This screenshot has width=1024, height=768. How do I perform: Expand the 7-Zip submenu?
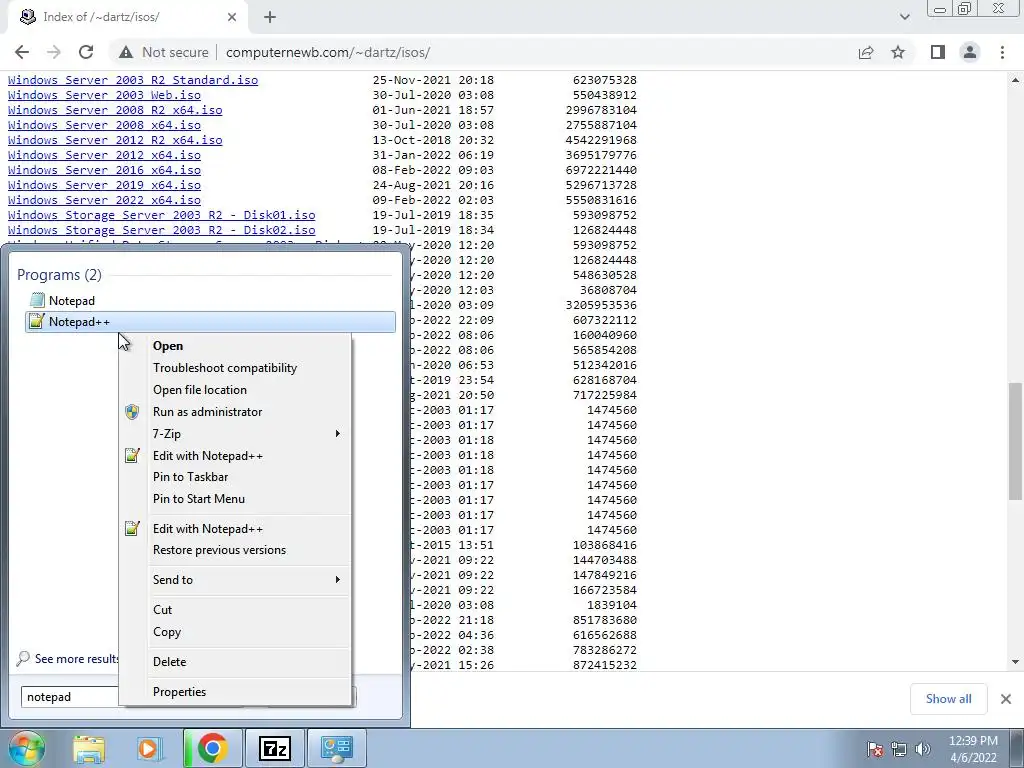tap(235, 434)
